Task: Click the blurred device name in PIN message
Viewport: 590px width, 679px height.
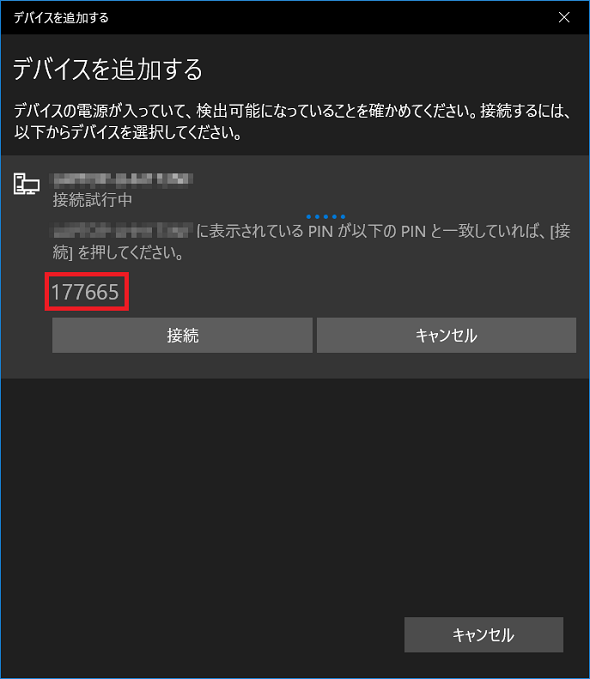Action: tap(122, 230)
